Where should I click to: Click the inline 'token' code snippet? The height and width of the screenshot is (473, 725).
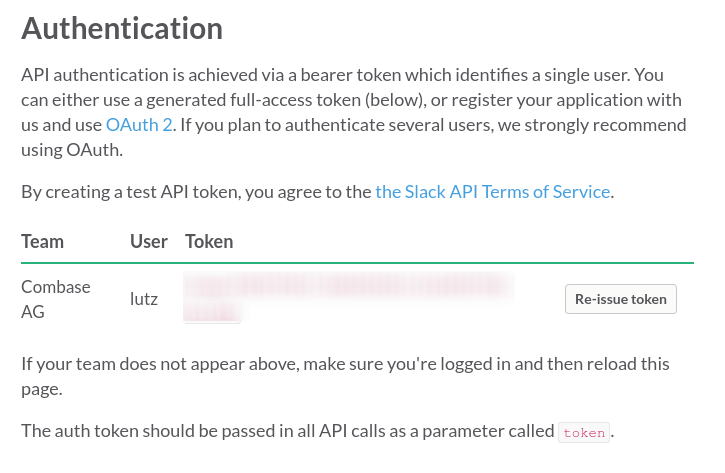pyautogui.click(x=584, y=433)
